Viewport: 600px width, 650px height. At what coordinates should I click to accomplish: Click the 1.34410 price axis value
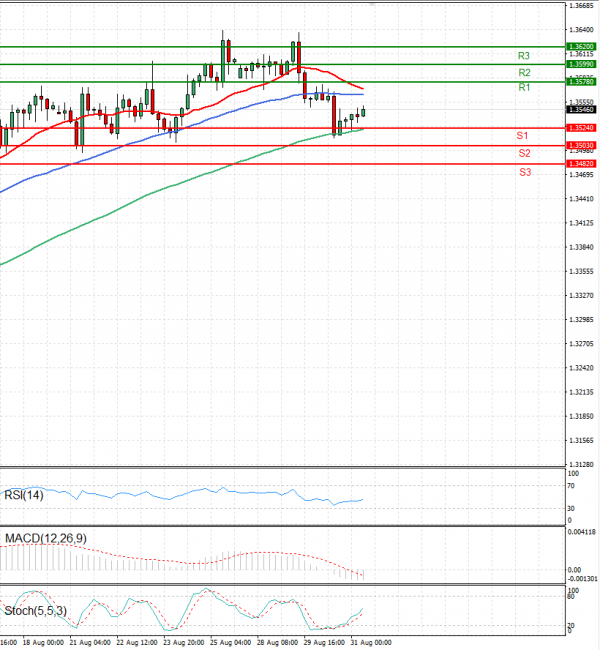pyautogui.click(x=582, y=199)
